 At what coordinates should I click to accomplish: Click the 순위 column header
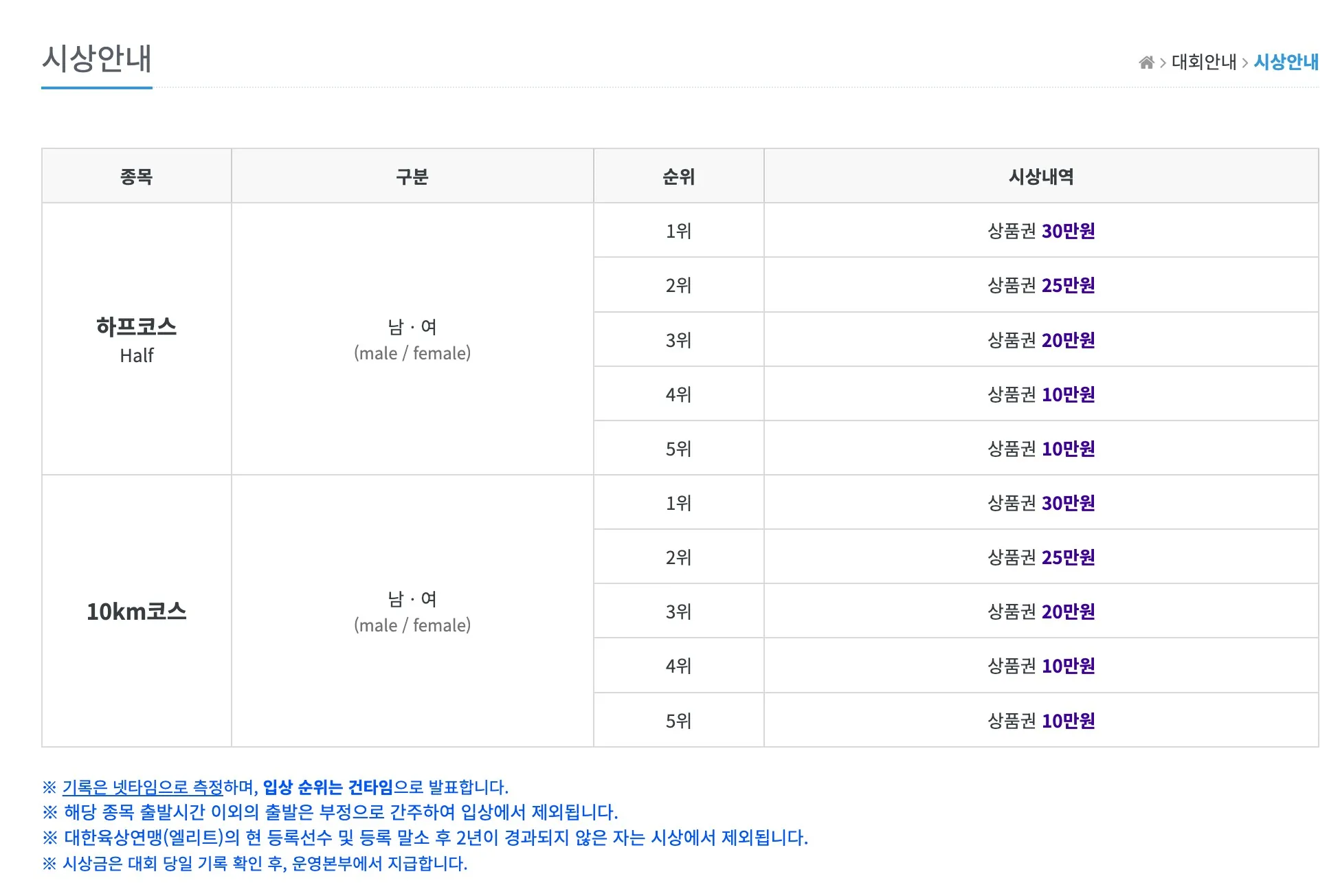pyautogui.click(x=678, y=177)
